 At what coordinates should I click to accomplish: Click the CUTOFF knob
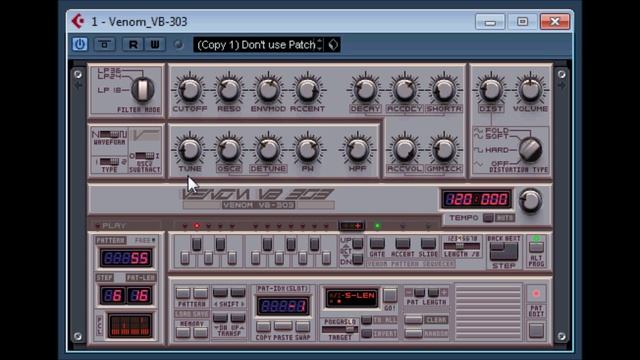pyautogui.click(x=190, y=90)
